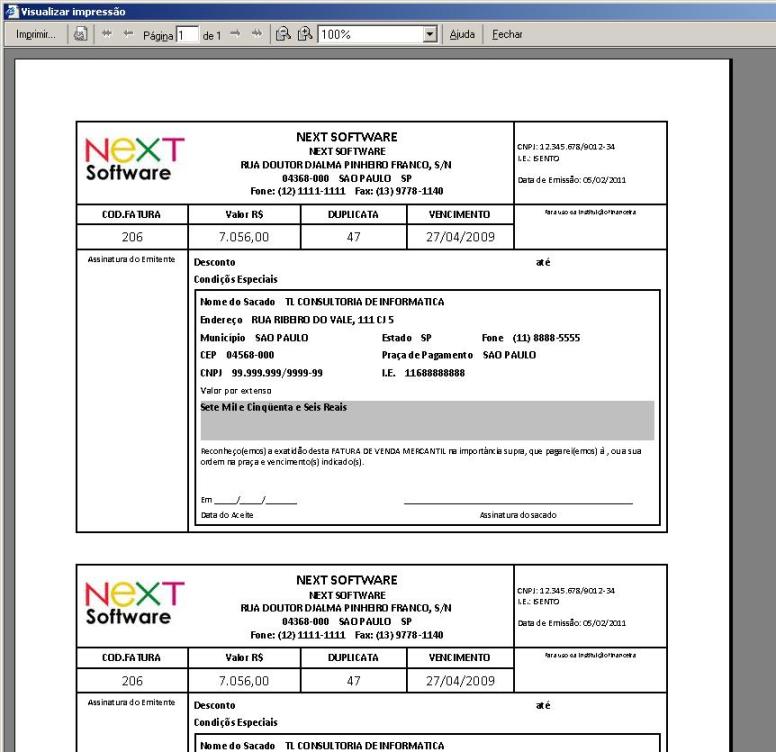The image size is (776, 752).
Task: Click 'Assinatura do Emitente' in first invoice
Action: pos(131,259)
